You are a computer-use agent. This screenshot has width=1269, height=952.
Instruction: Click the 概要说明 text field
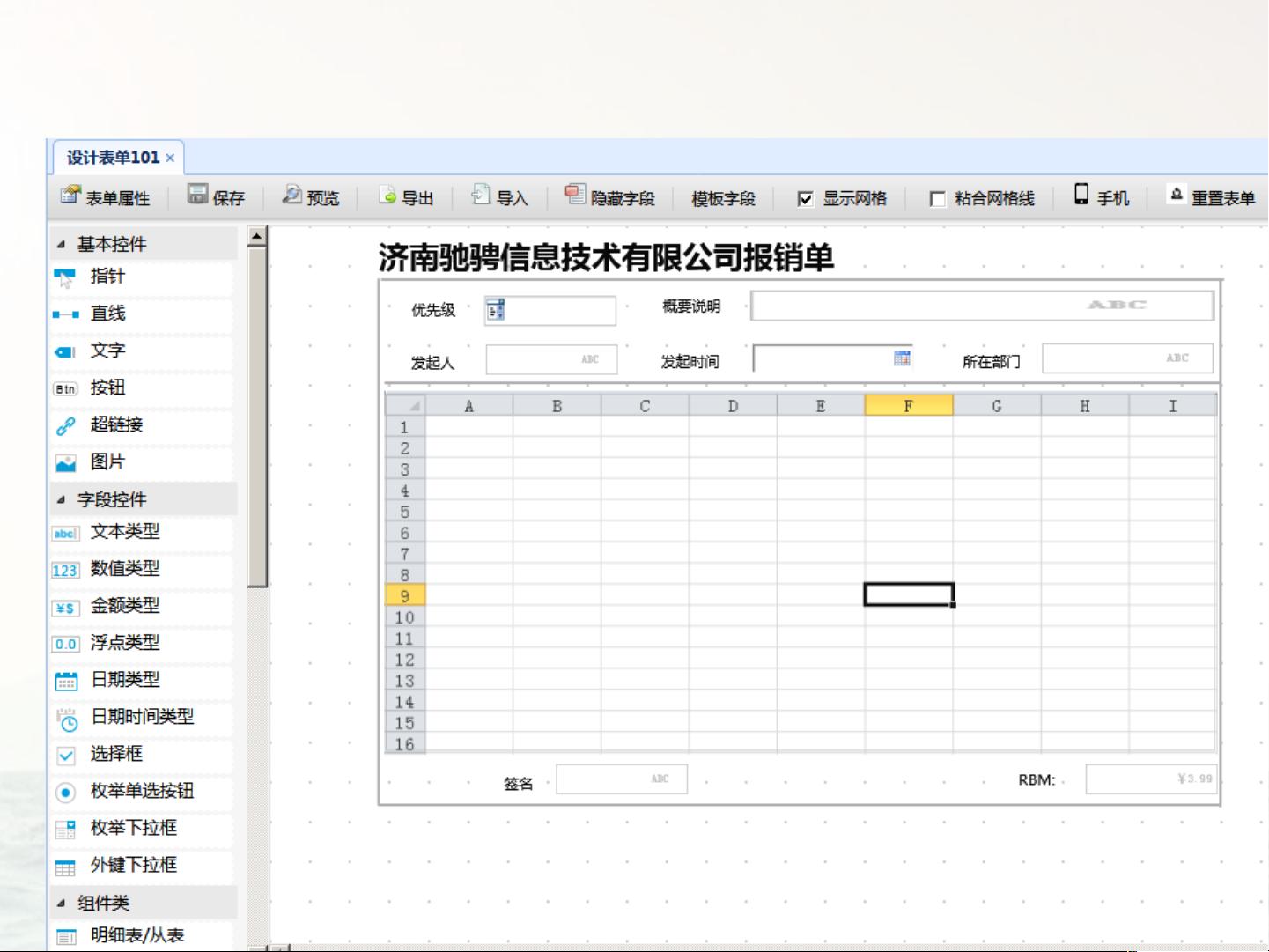982,306
